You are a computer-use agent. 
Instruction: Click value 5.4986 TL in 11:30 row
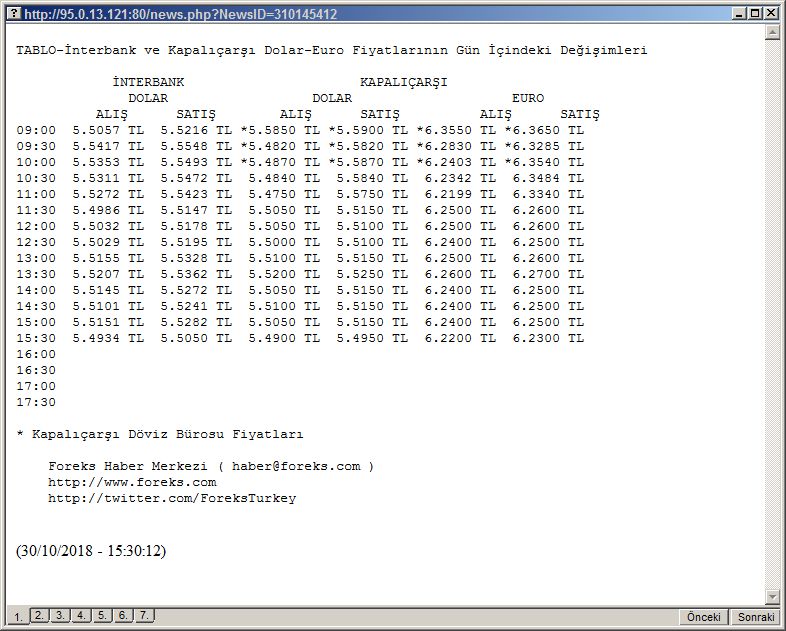(108, 211)
